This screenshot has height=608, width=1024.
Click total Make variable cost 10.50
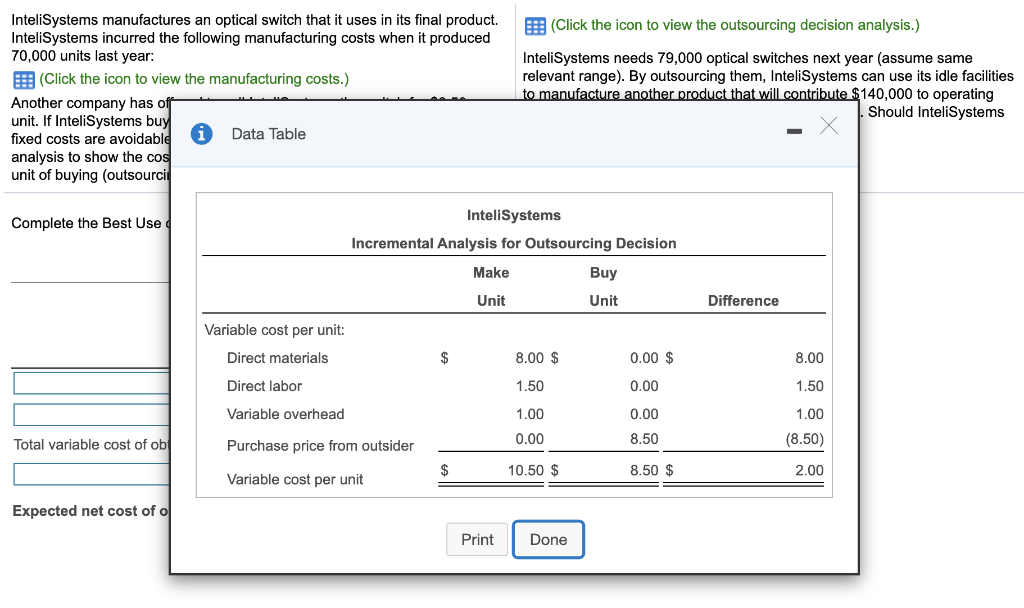coord(526,470)
